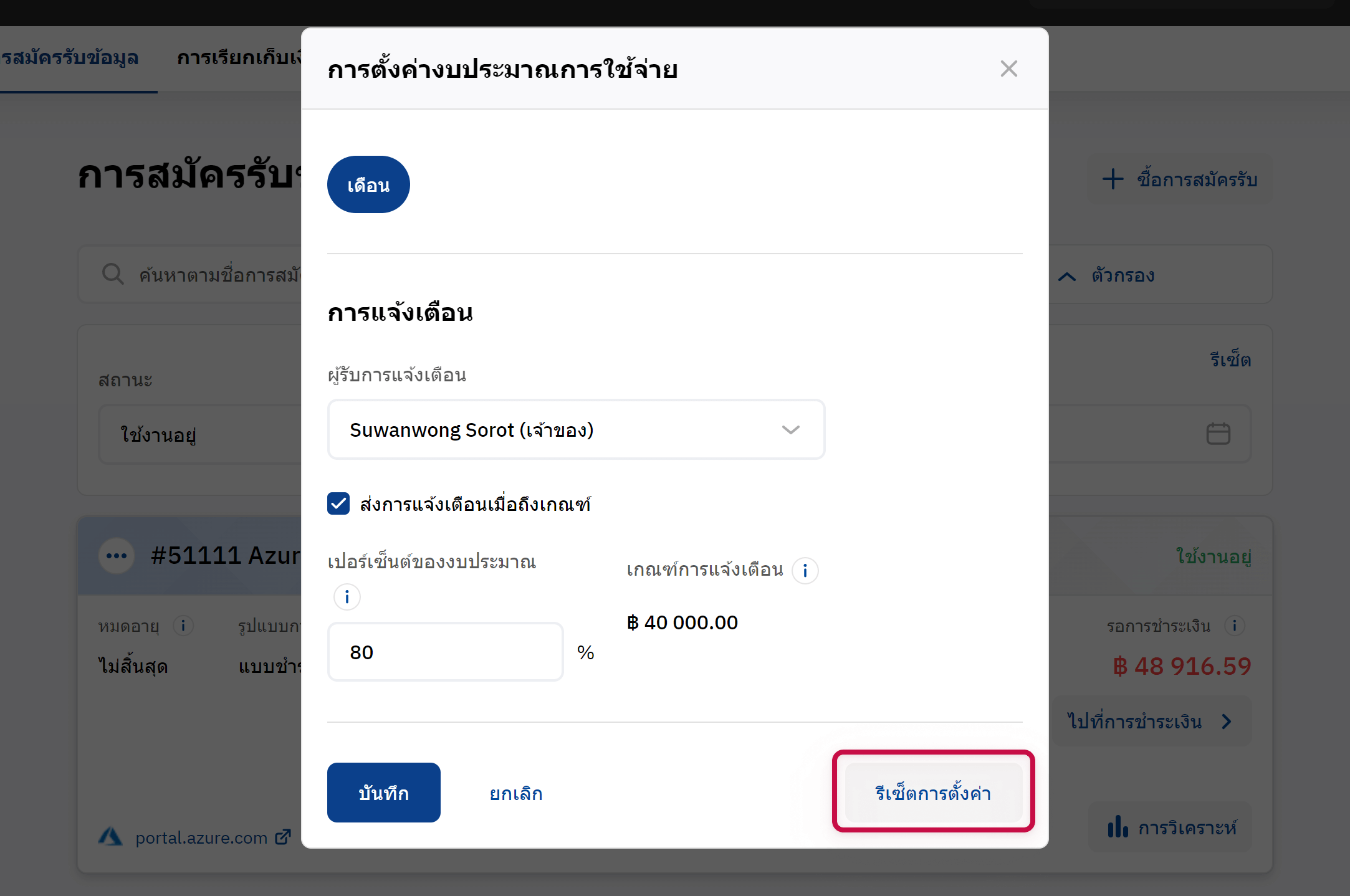Open the three-dot menu for subscription #51111
Screen dimensions: 1350x896
pyautogui.click(x=117, y=556)
